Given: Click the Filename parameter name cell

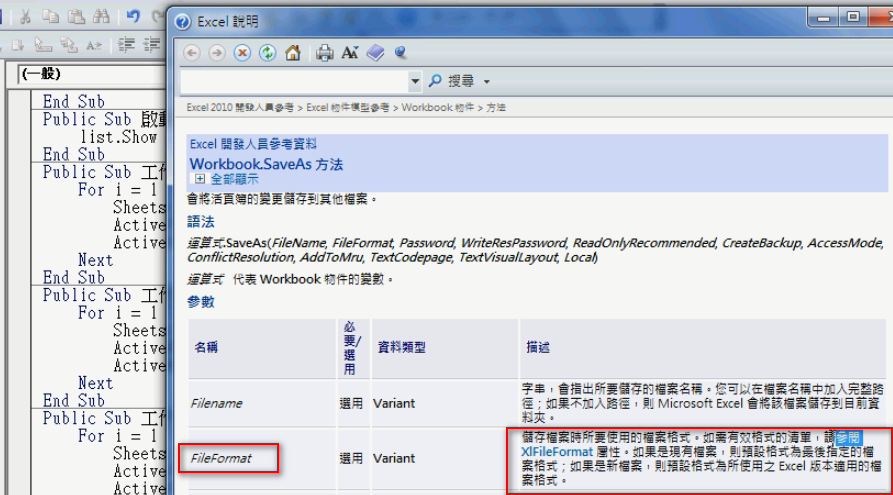Looking at the screenshot, I should [x=216, y=403].
